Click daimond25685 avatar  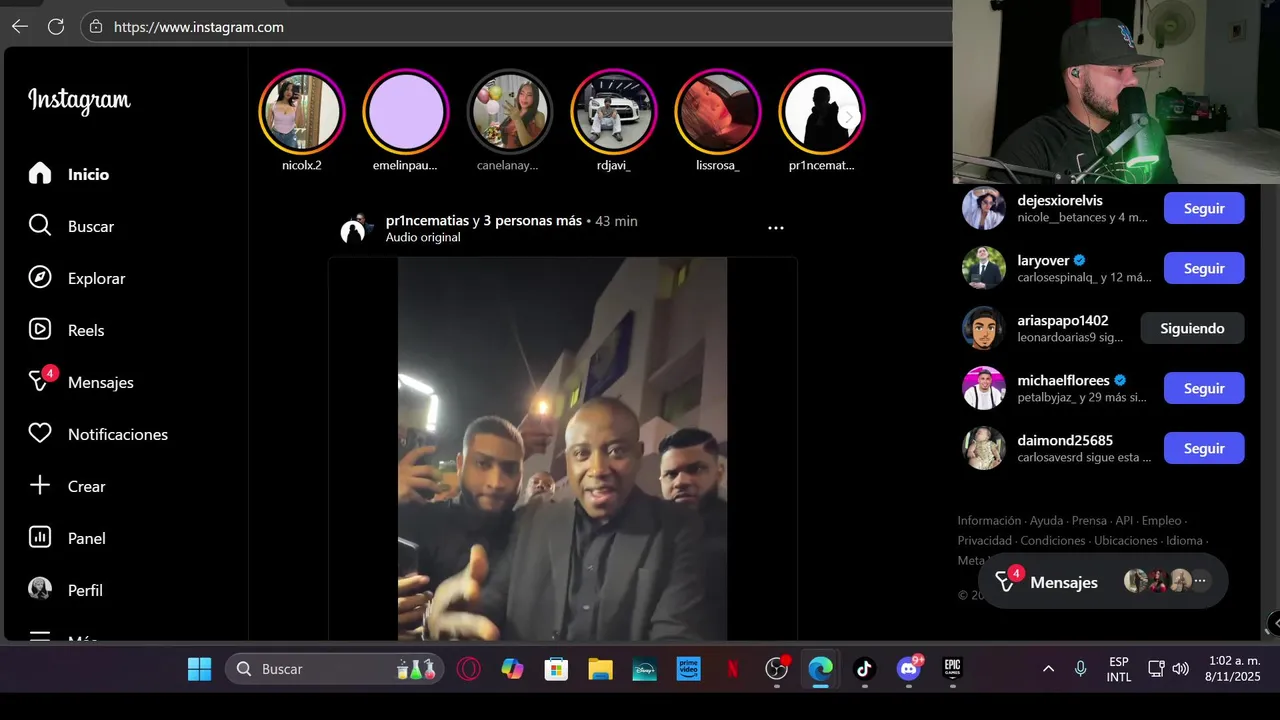click(x=984, y=448)
